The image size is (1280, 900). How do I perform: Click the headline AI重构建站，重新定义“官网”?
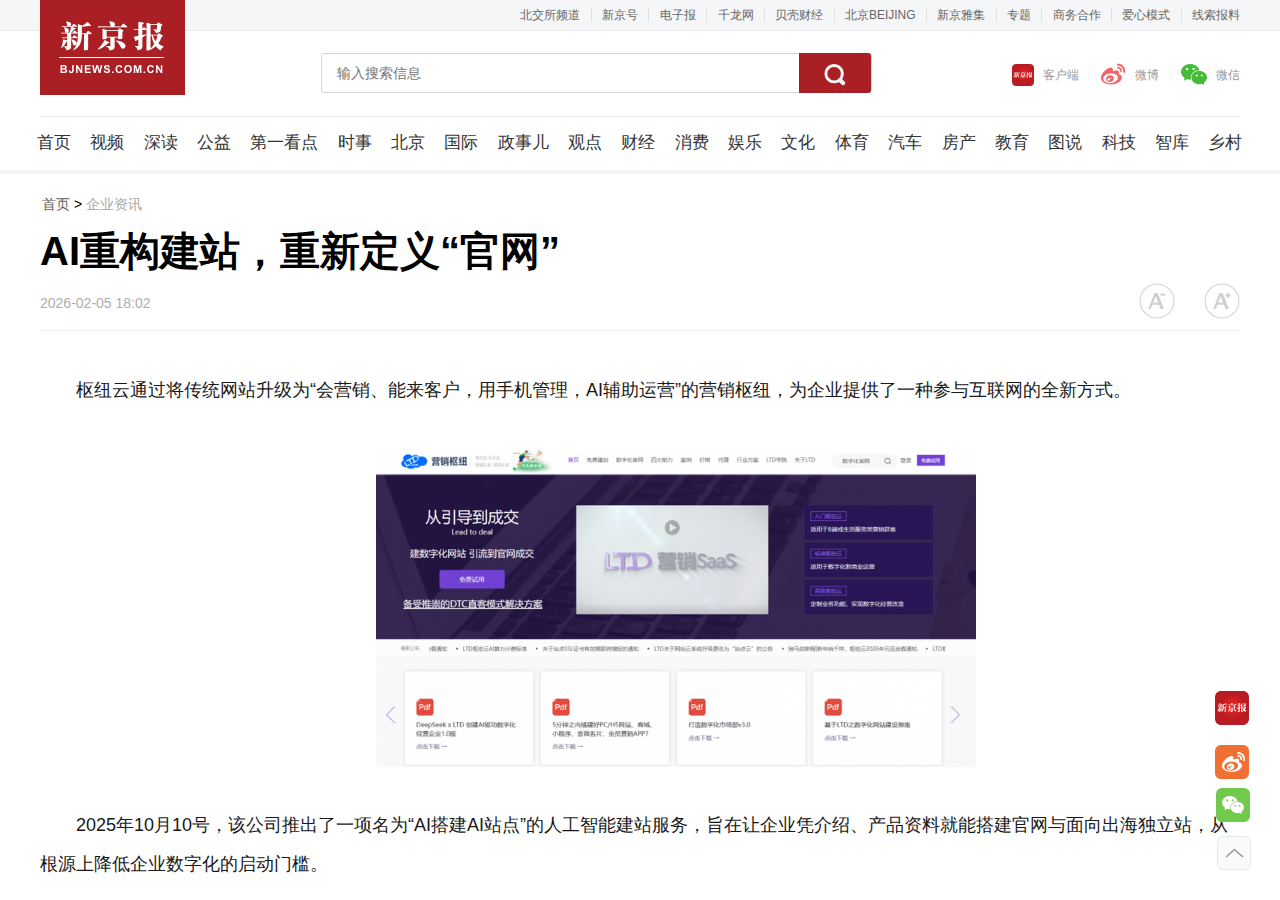[300, 252]
